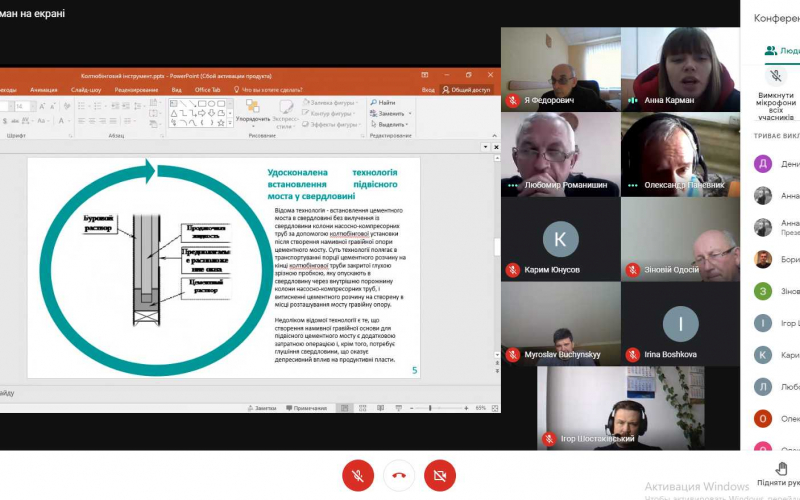Click the numbered list icon
This screenshot has width=800, height=500.
pos(99,106)
